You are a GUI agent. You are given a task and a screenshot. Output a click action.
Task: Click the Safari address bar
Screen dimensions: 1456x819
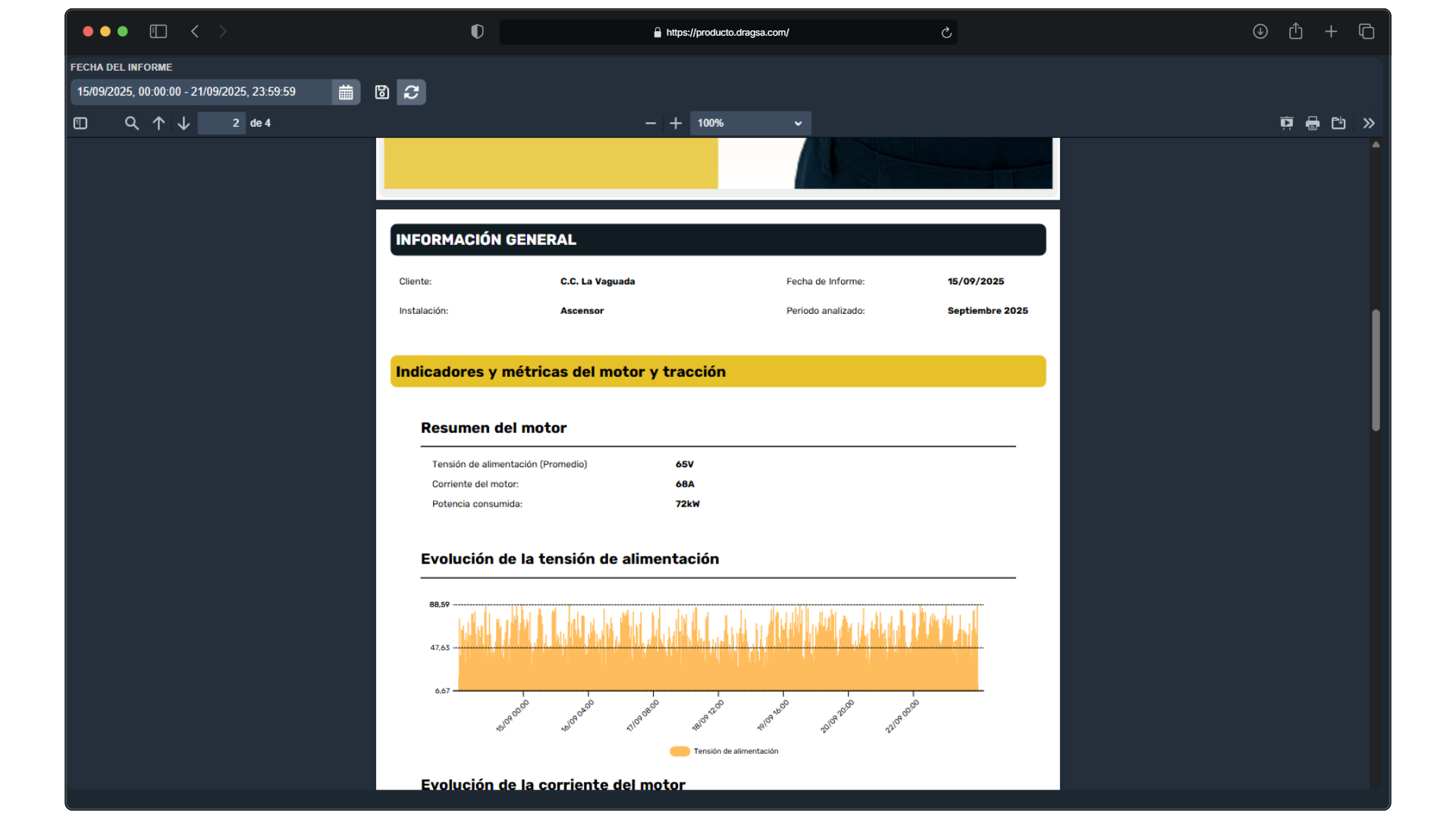point(726,33)
